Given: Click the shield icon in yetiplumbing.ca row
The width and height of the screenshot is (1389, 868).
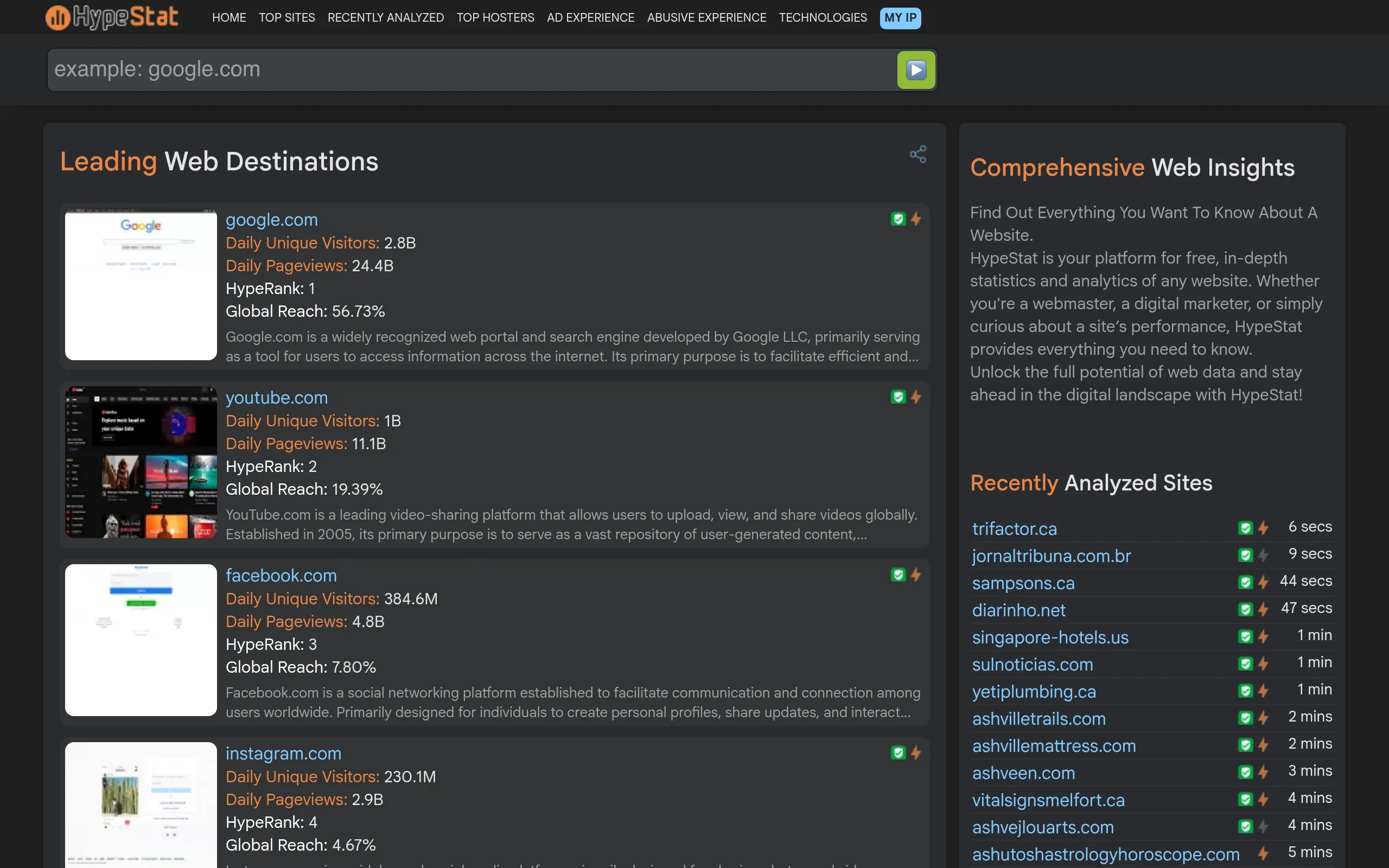Looking at the screenshot, I should [1245, 691].
